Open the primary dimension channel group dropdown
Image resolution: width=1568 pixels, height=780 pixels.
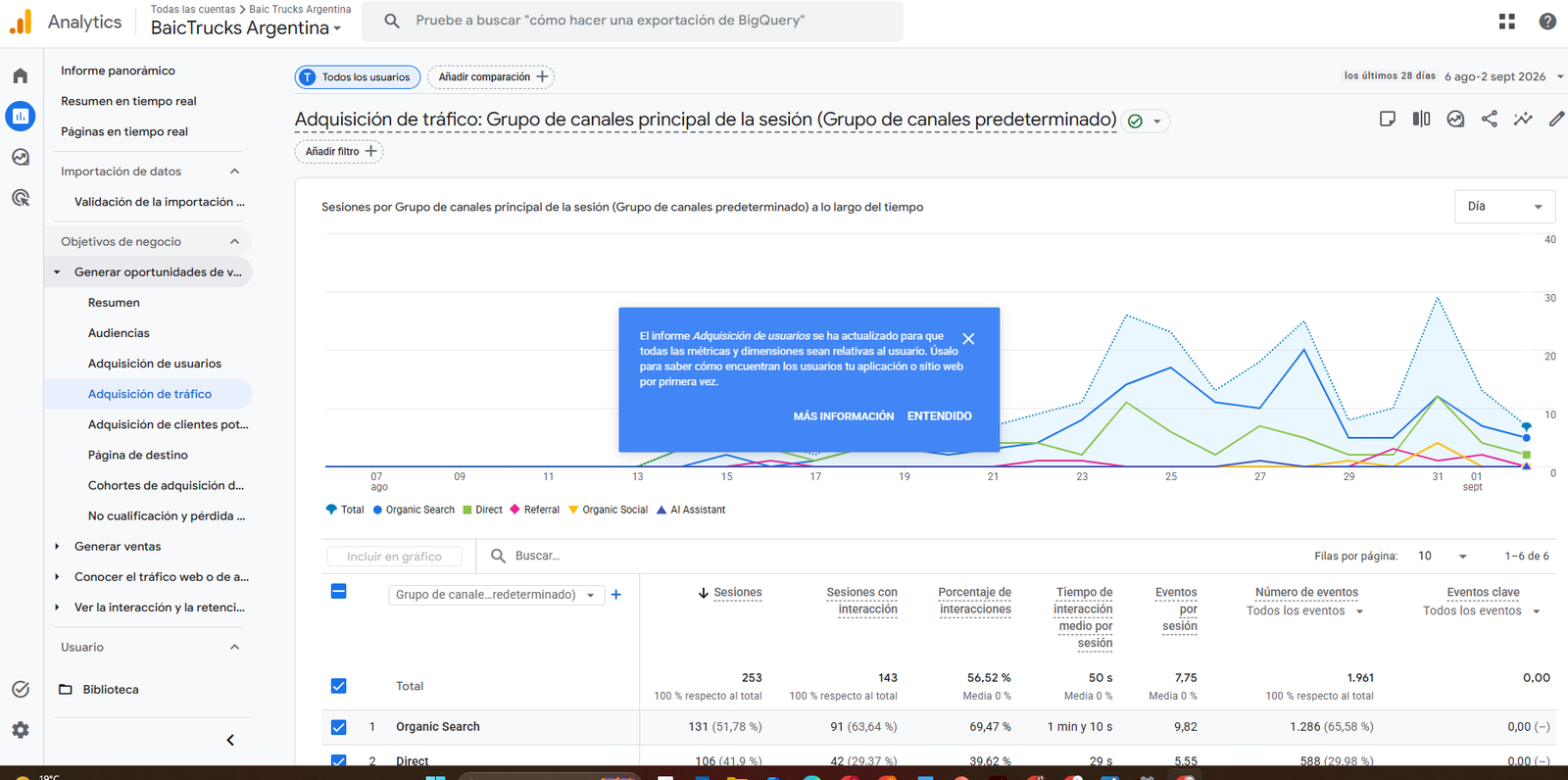[496, 595]
